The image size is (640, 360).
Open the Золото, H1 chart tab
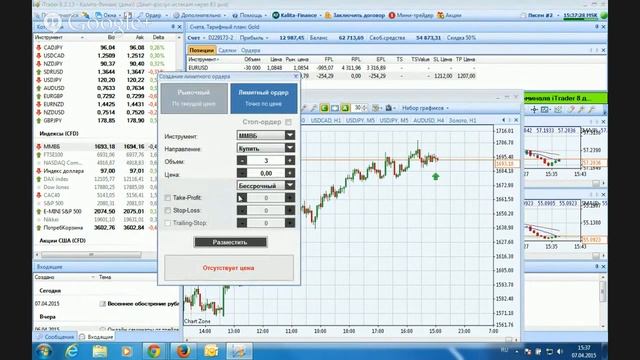[462, 120]
